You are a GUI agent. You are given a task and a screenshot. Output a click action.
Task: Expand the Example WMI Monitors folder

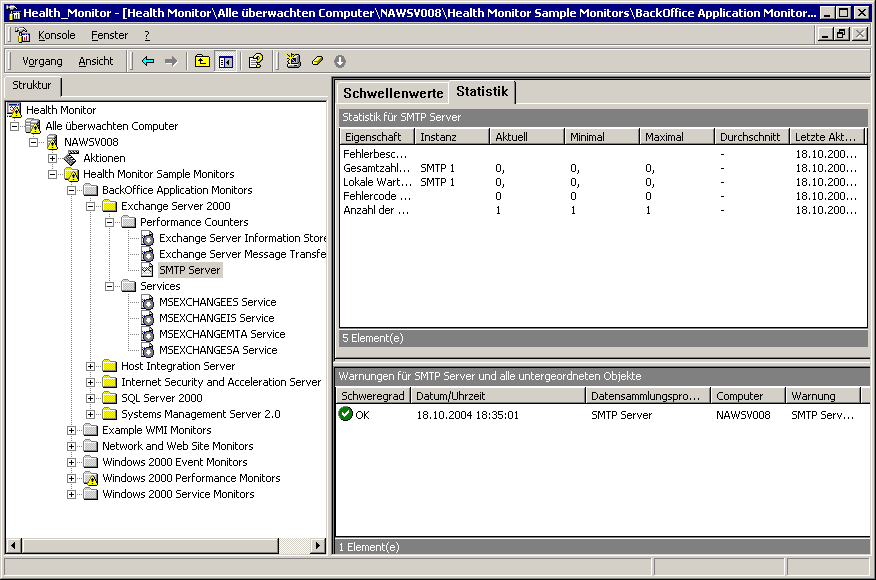pos(72,430)
